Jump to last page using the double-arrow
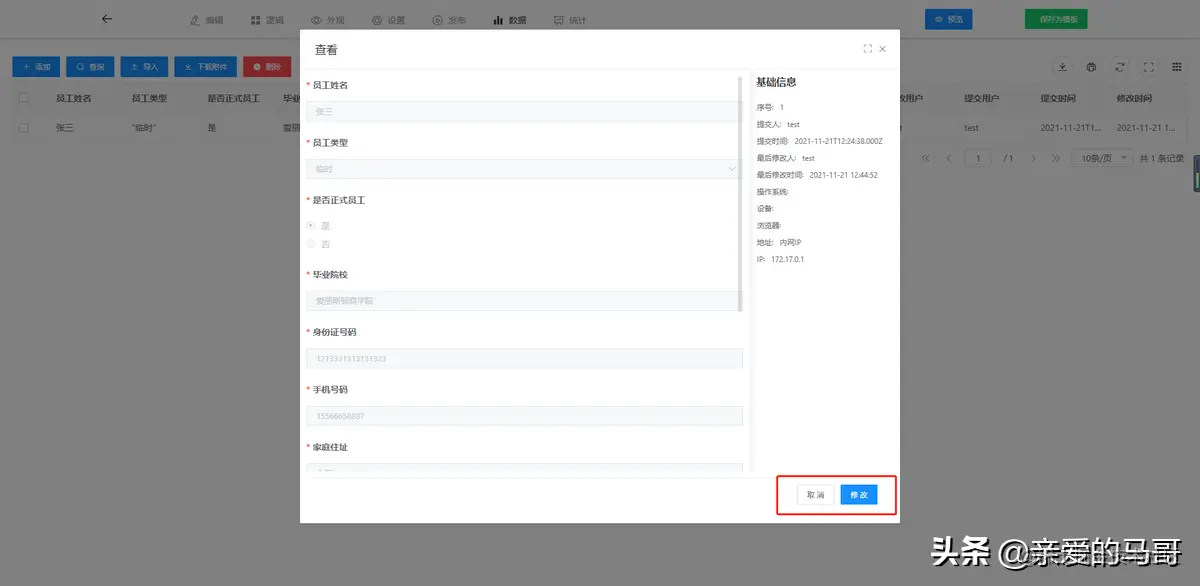 1058,157
